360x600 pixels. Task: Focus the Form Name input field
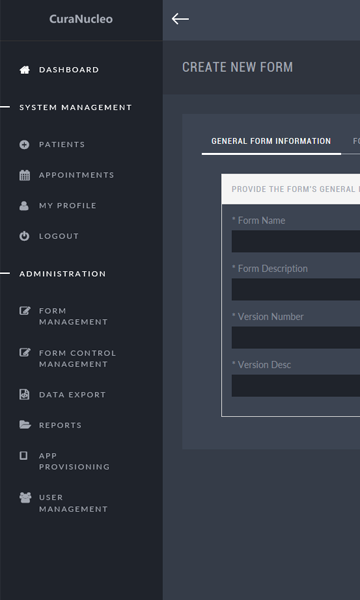(x=296, y=241)
